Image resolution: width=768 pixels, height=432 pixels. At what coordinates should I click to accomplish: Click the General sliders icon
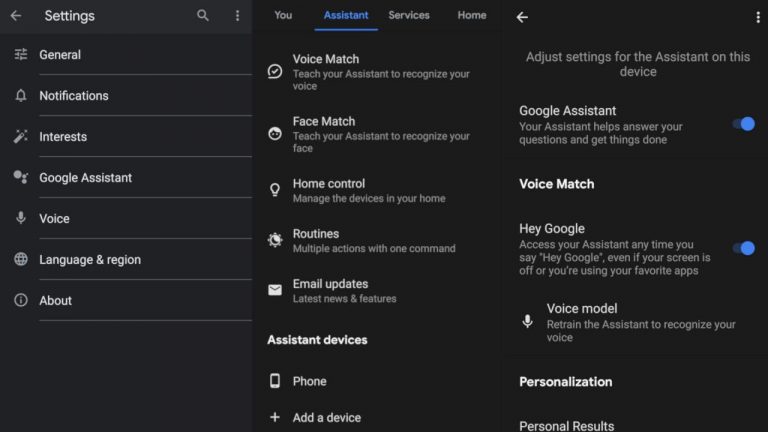pyautogui.click(x=21, y=54)
